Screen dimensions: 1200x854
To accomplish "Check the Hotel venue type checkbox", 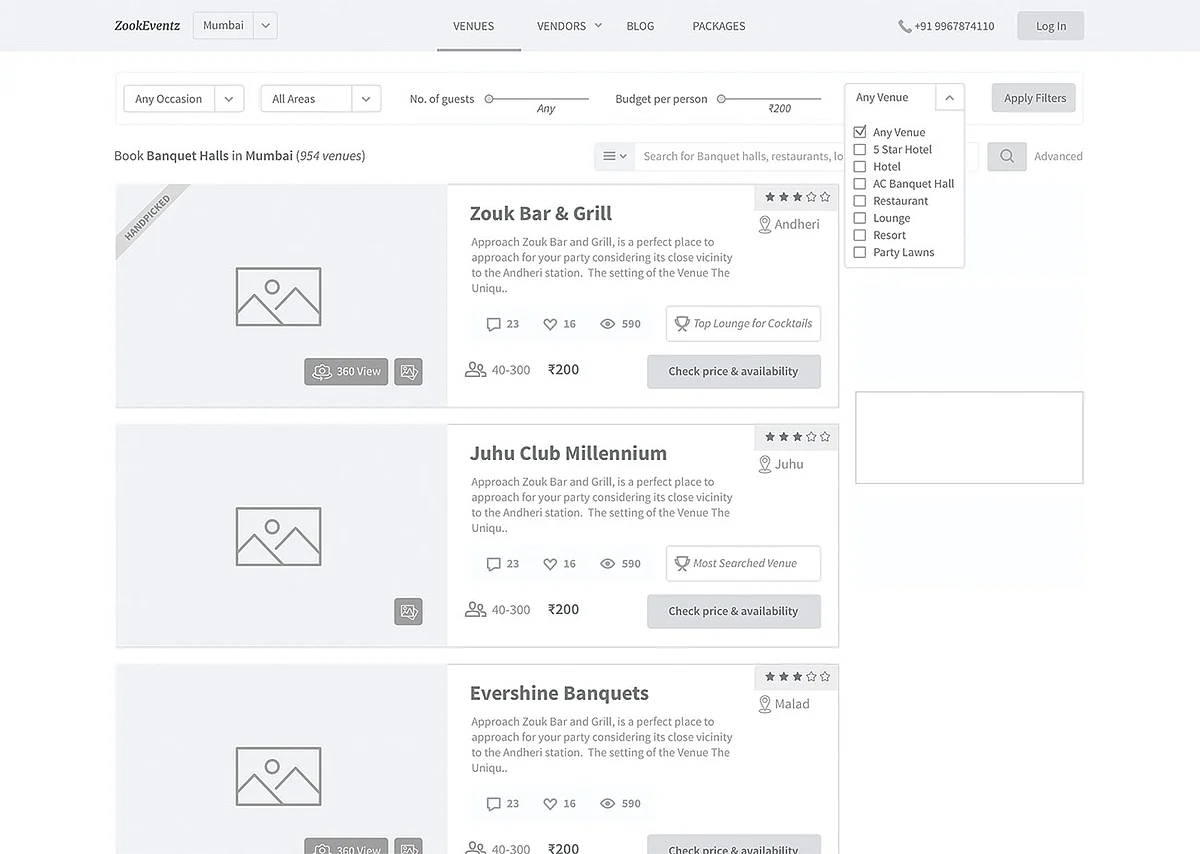I will pos(859,166).
